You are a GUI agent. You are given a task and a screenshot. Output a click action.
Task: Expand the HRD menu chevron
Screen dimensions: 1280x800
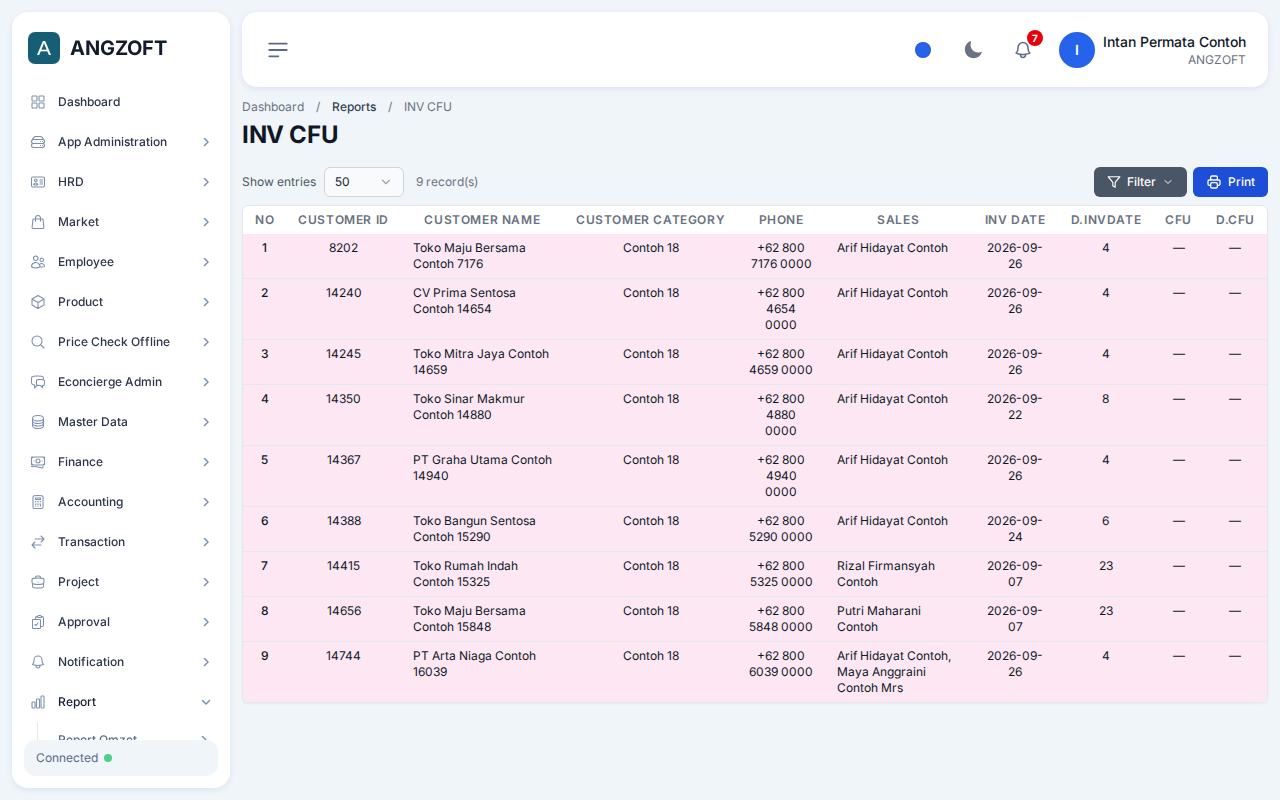click(206, 182)
